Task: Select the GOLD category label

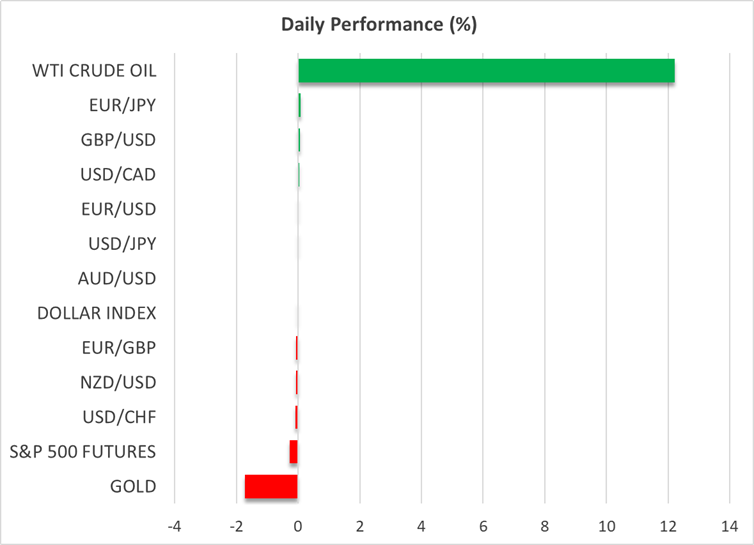Action: [133, 487]
